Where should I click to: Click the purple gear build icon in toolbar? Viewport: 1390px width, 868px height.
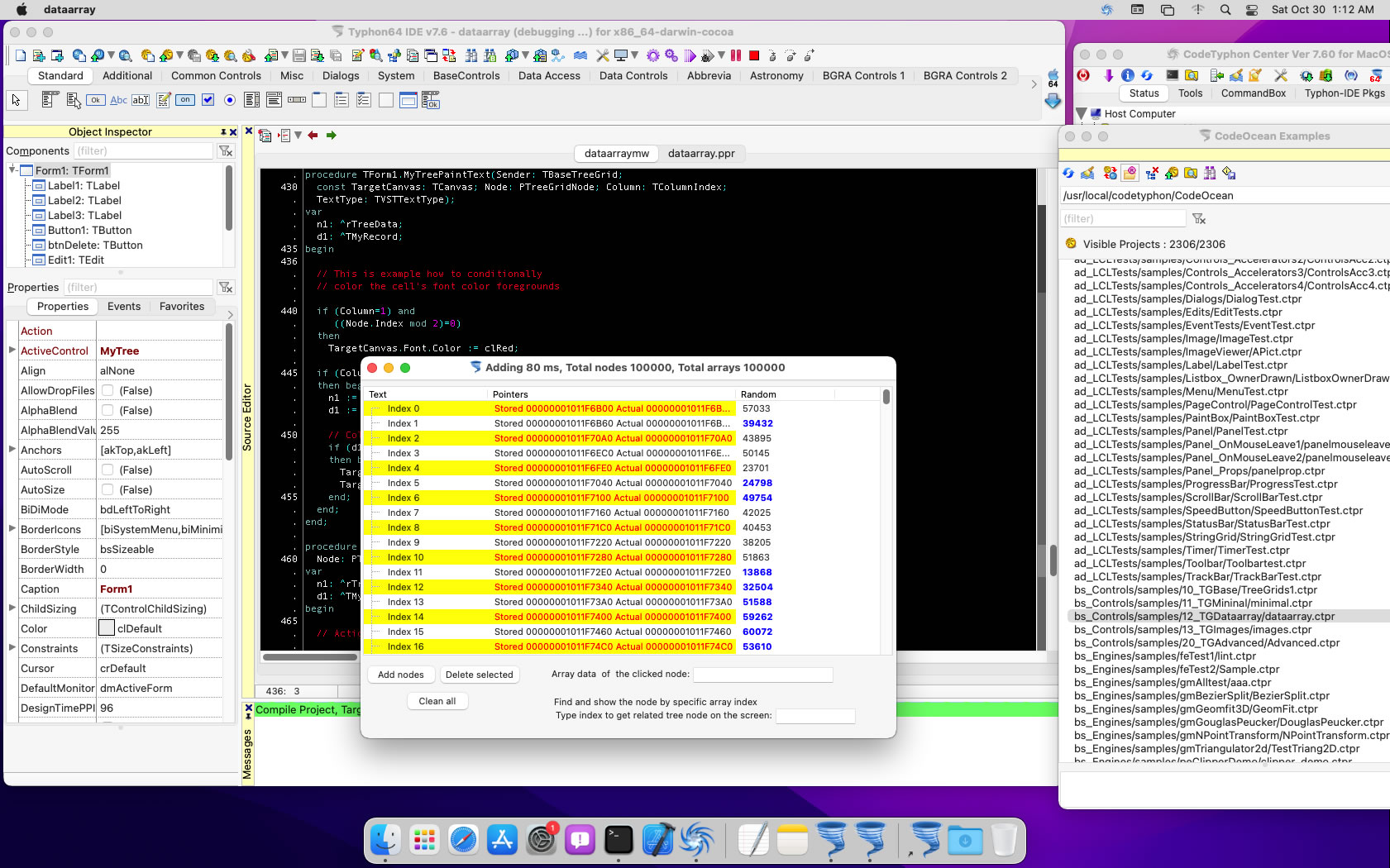(x=653, y=55)
